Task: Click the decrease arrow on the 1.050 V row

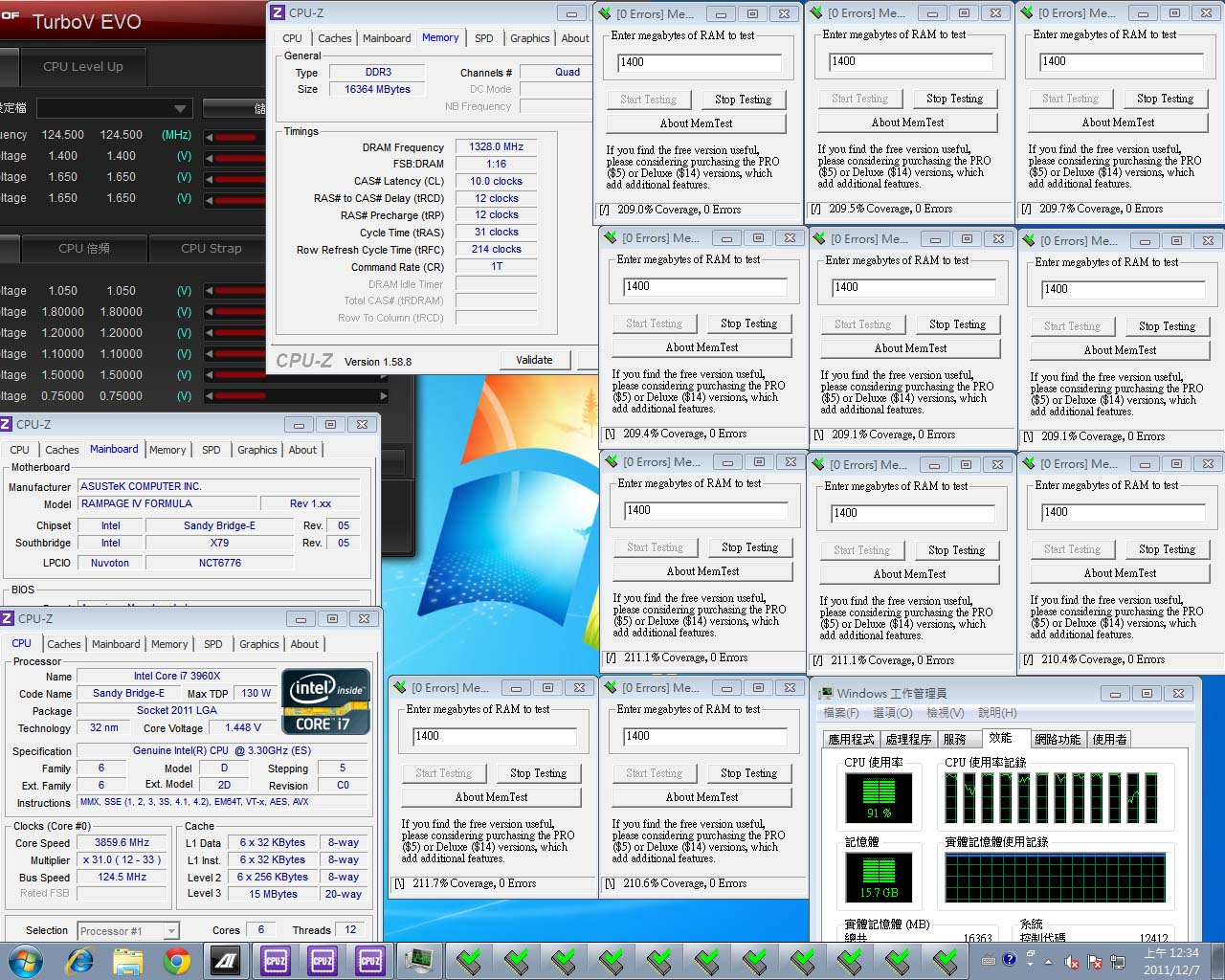Action: [x=210, y=291]
